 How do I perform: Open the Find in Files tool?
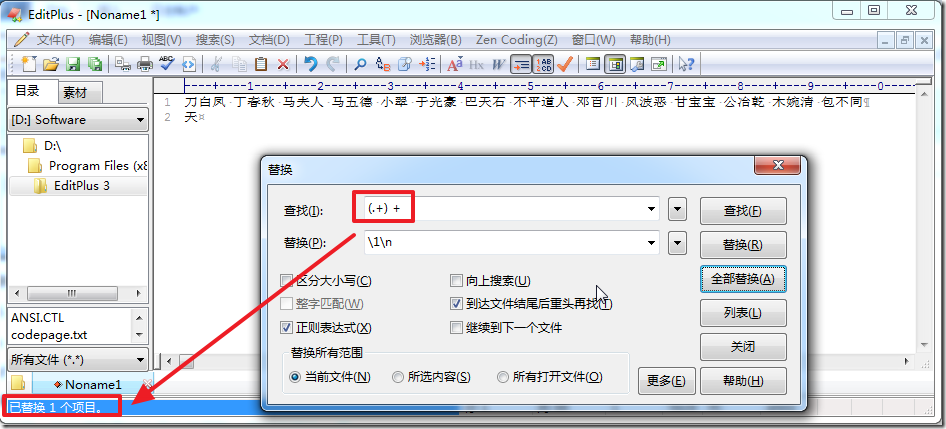pos(405,64)
